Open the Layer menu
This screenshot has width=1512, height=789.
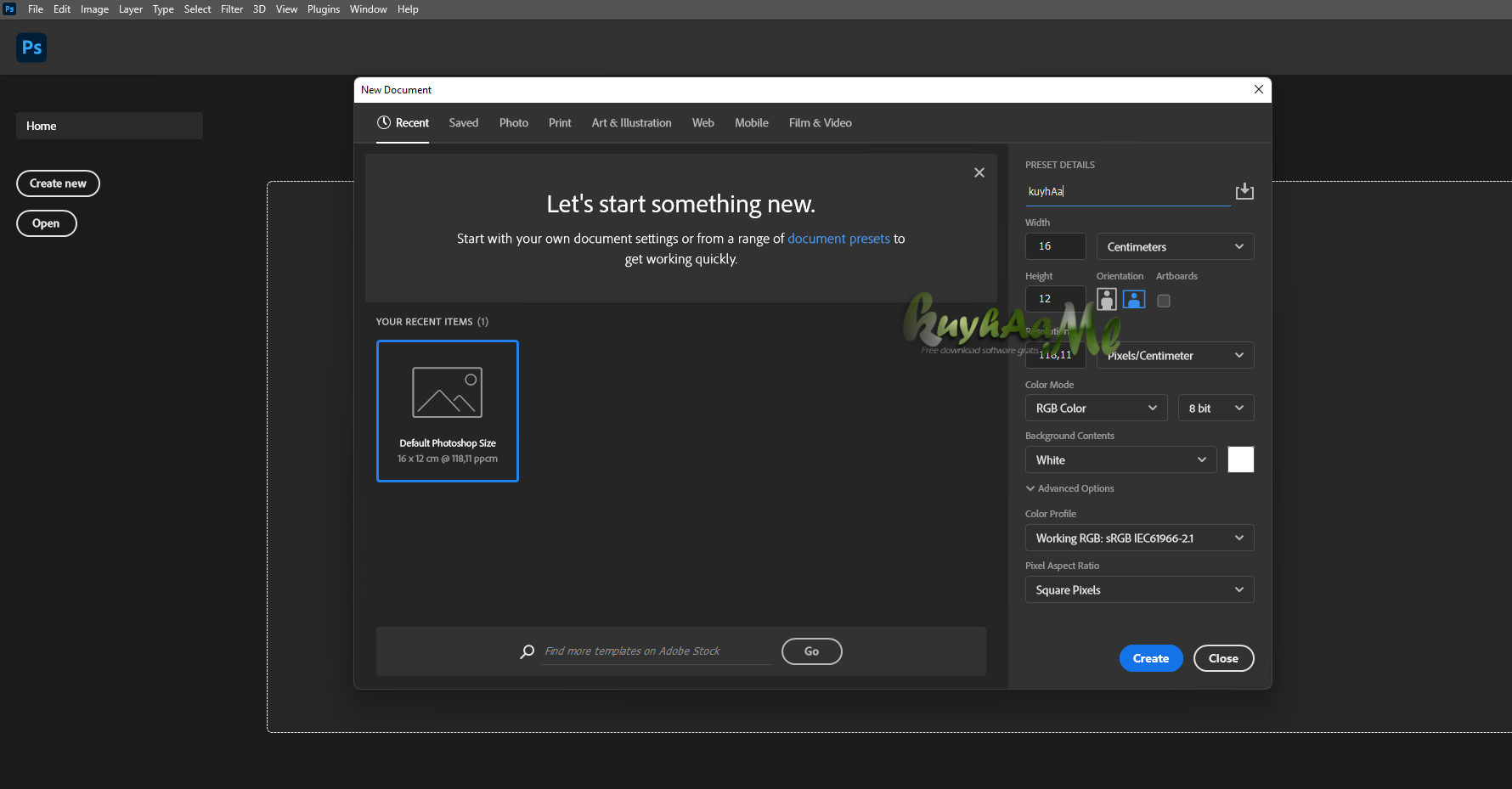point(131,9)
